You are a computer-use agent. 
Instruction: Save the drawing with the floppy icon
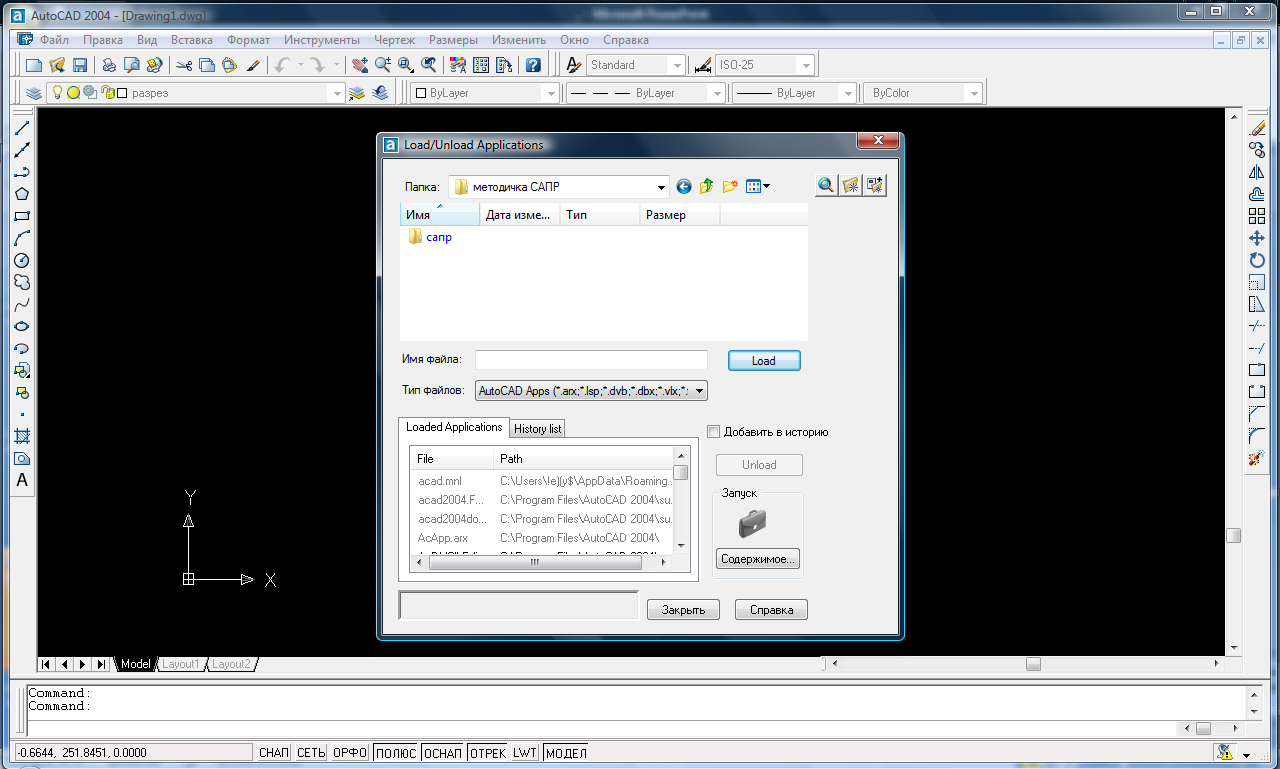(80, 65)
